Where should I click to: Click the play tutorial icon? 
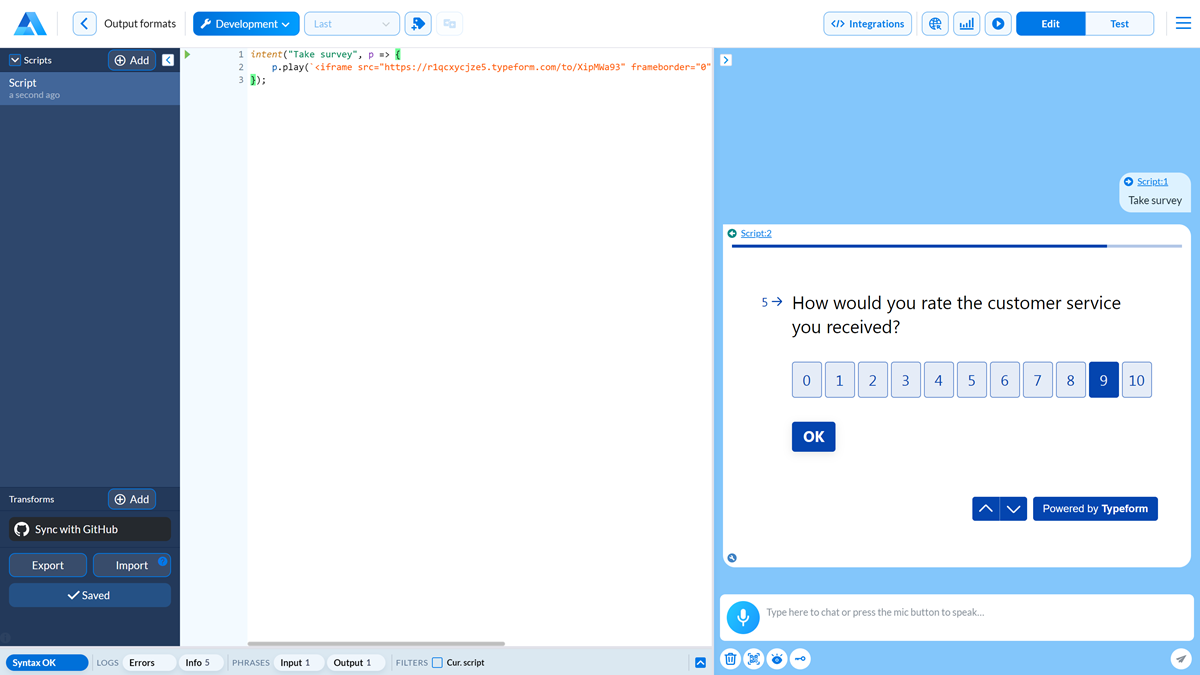[997, 24]
